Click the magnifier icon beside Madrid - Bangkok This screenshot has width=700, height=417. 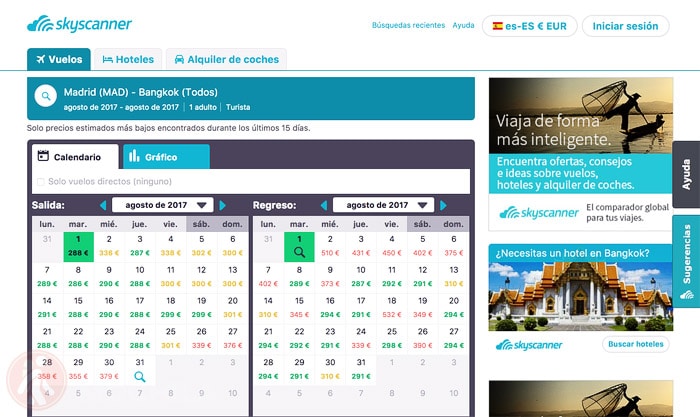point(46,96)
